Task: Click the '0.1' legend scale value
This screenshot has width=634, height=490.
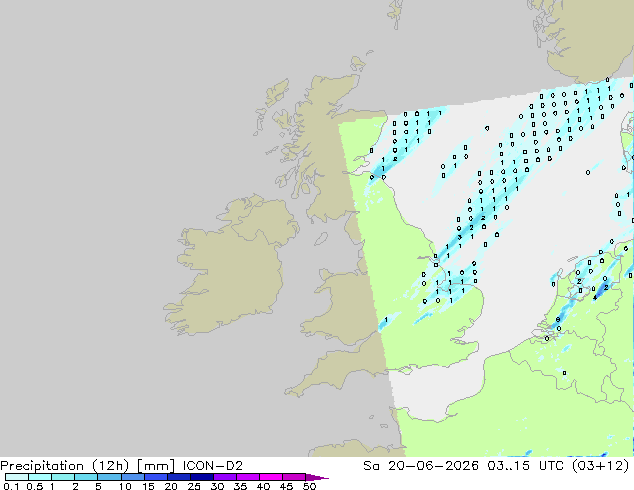Action: (11, 486)
